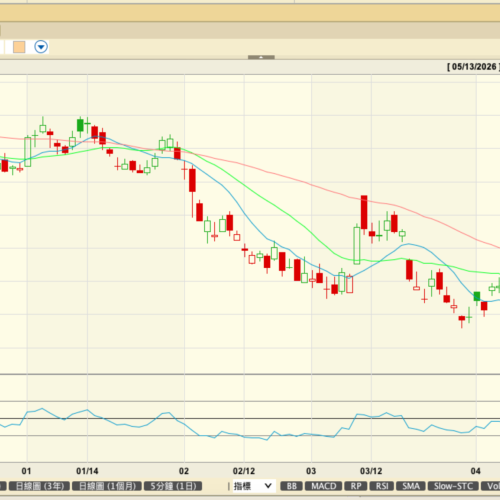Screen dimensions: 500x500
Task: Select the 日線圖 (3年) chart range
Action: point(39,486)
